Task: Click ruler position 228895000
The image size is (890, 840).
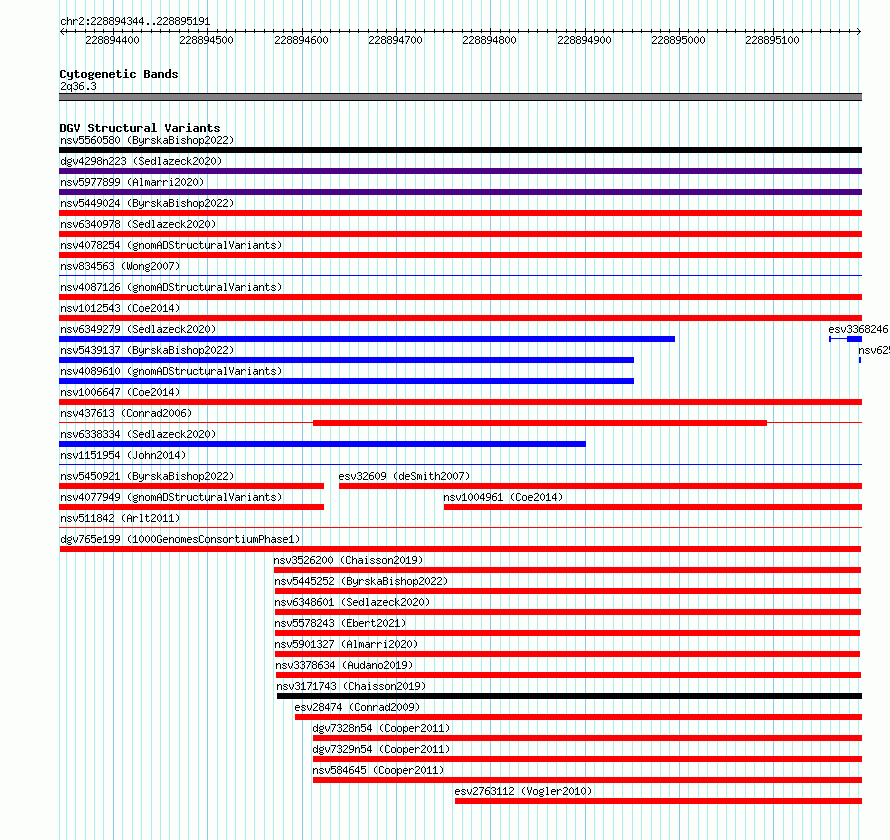Action: coord(678,40)
